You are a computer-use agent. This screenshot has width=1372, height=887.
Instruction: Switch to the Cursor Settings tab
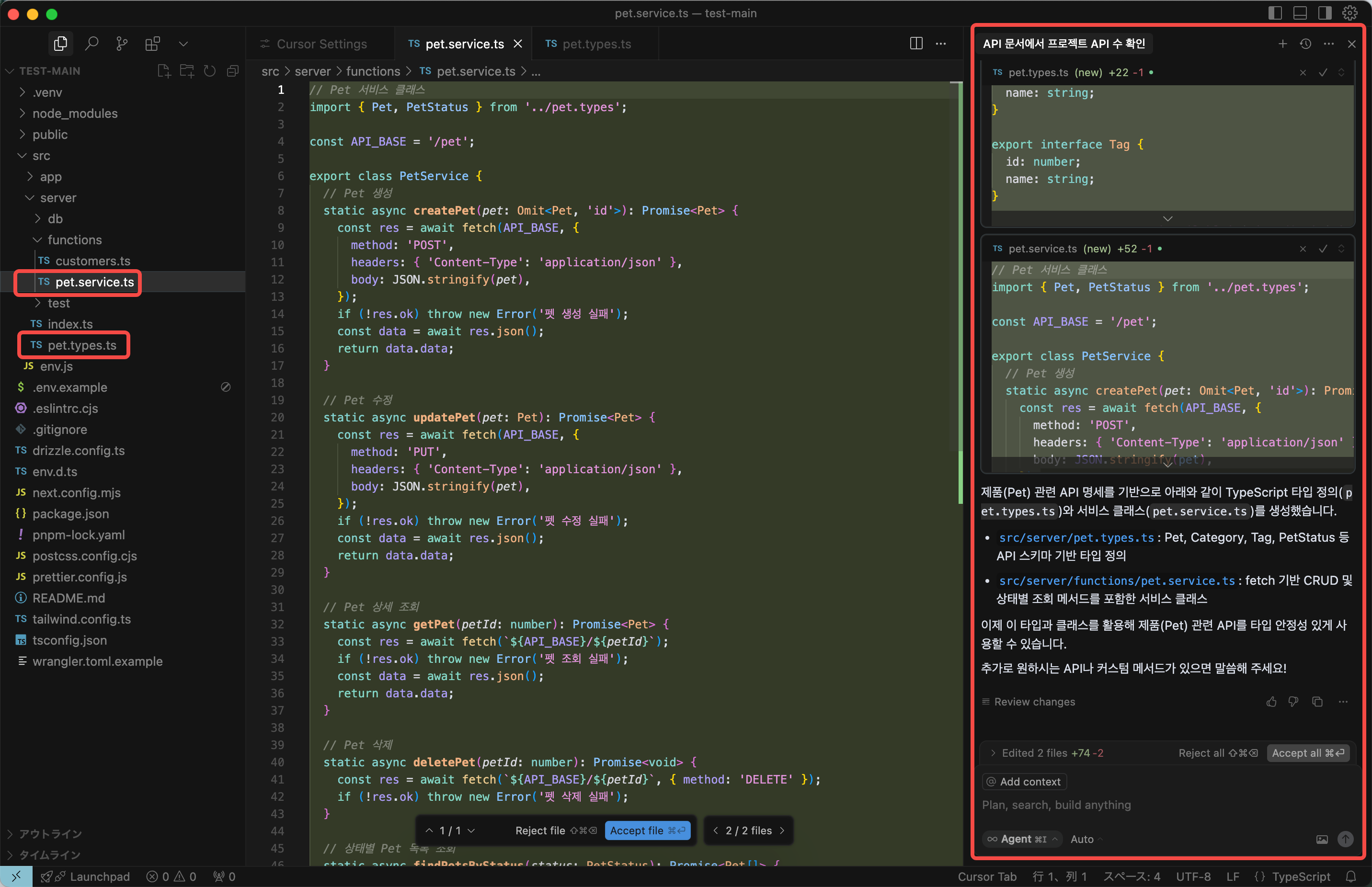321,44
